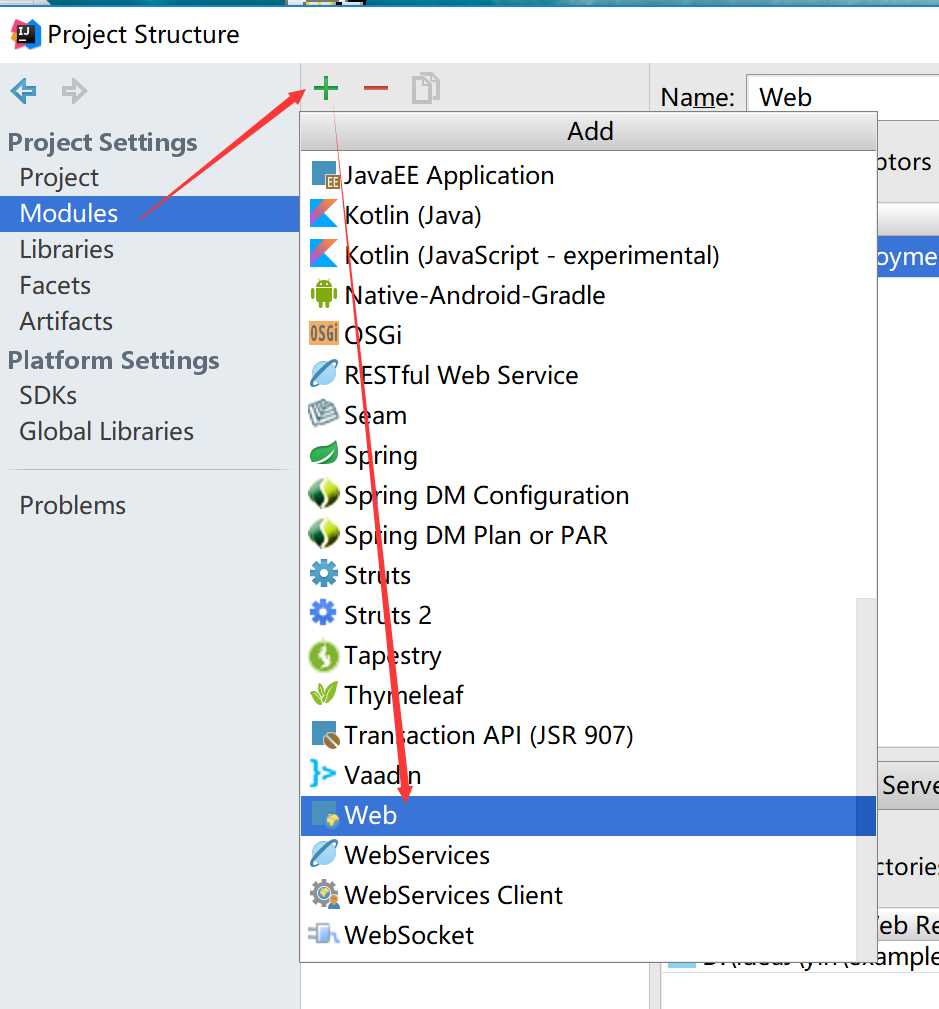
Task: Pick Struts 2 from the Add list
Action: 588,615
